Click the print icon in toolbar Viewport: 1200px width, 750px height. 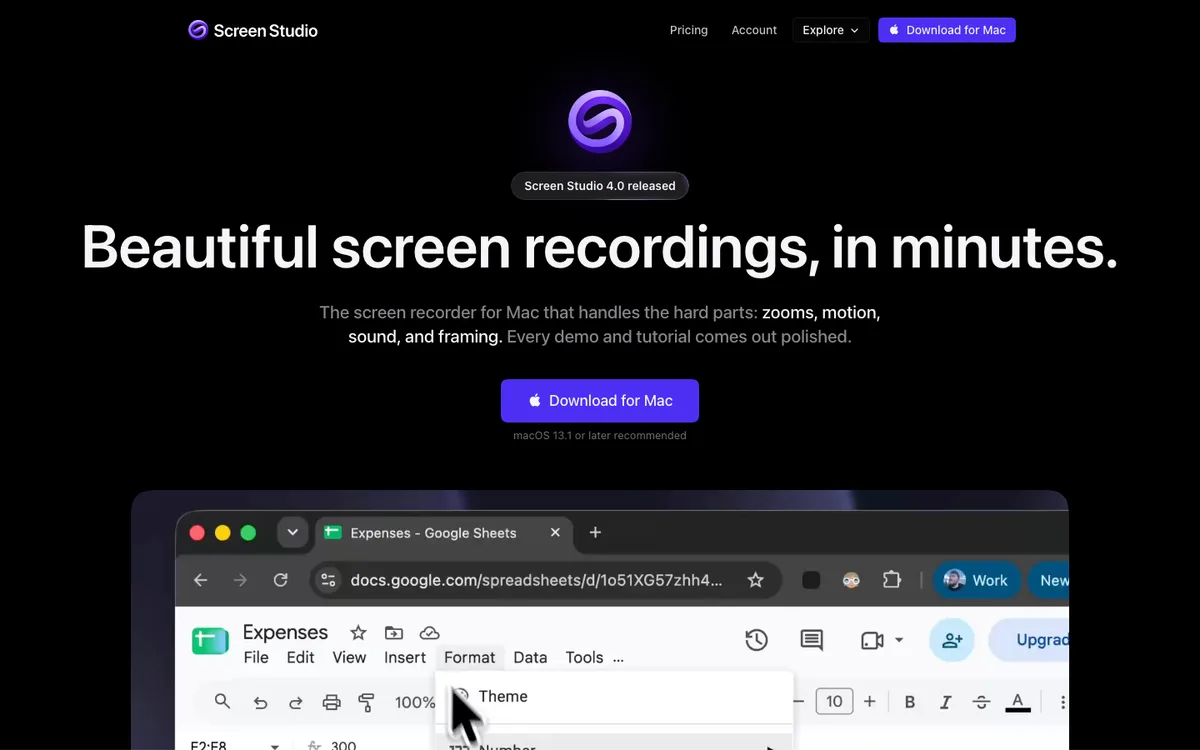click(332, 702)
